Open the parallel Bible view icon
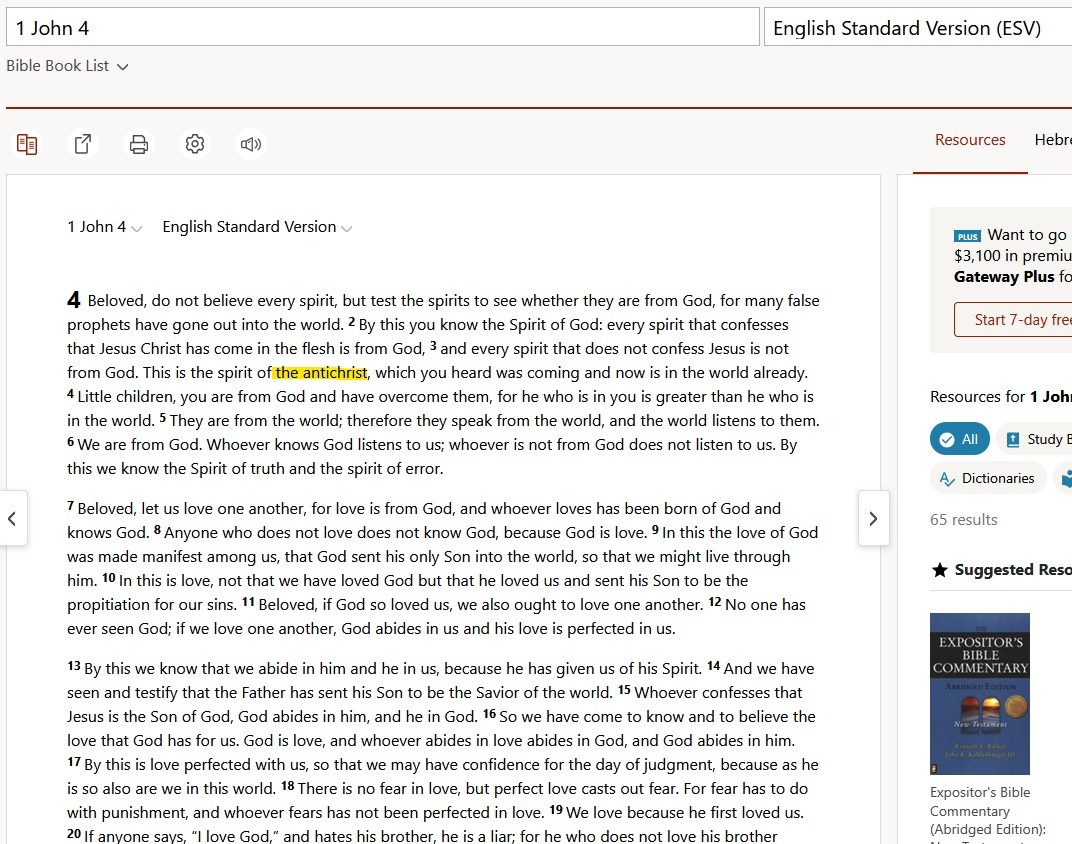Viewport: 1072px width, 844px height. [27, 144]
